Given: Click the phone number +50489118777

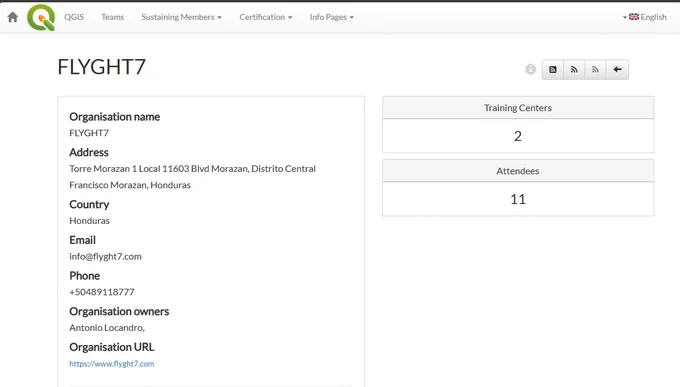Looking at the screenshot, I should (x=102, y=292).
